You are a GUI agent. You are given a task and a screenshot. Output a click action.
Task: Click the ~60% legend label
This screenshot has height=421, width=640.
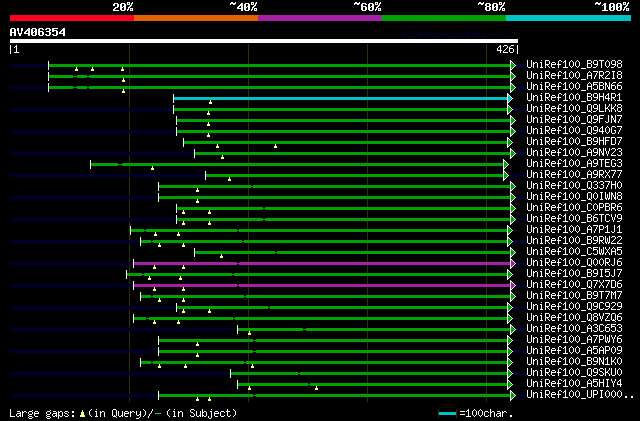(x=367, y=7)
